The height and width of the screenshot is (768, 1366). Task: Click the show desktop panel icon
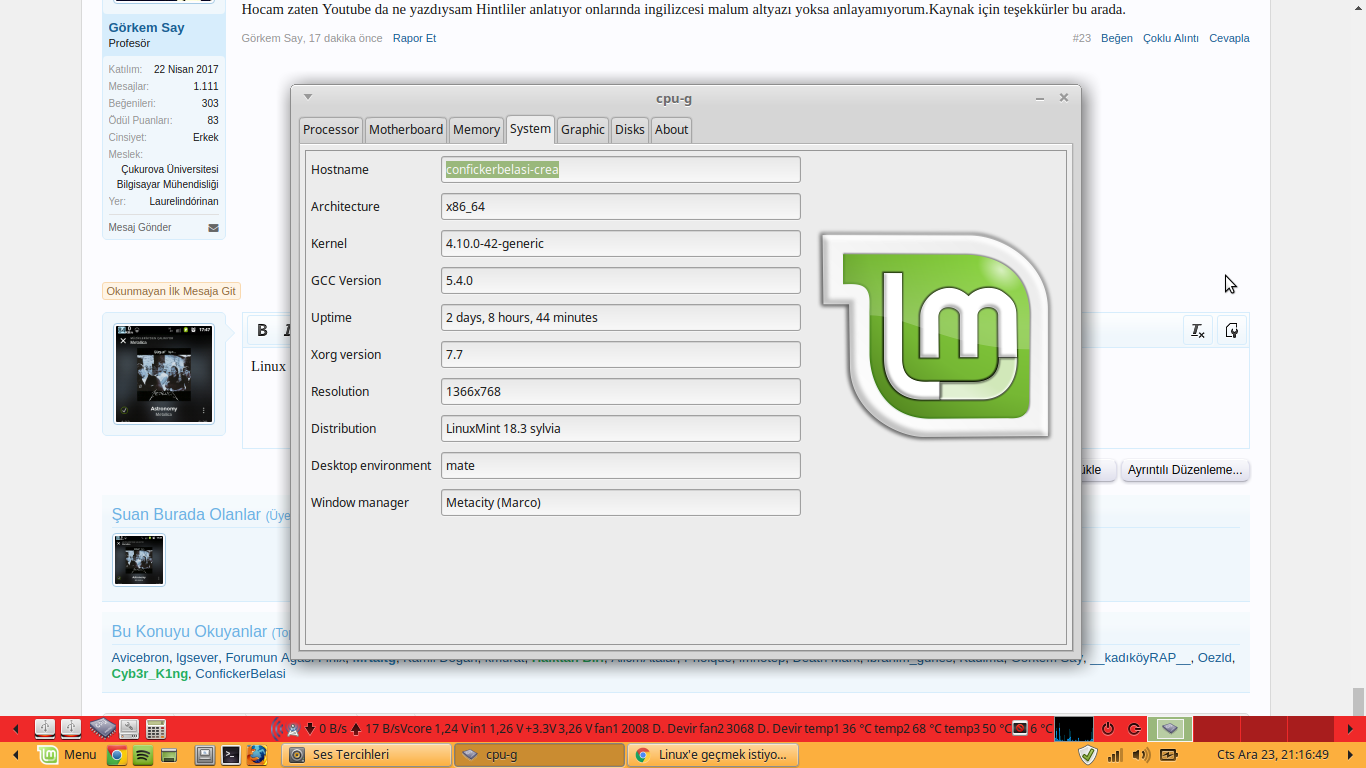coord(205,755)
